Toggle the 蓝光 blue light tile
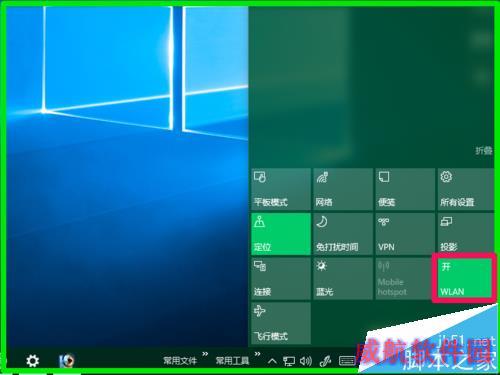 343,278
